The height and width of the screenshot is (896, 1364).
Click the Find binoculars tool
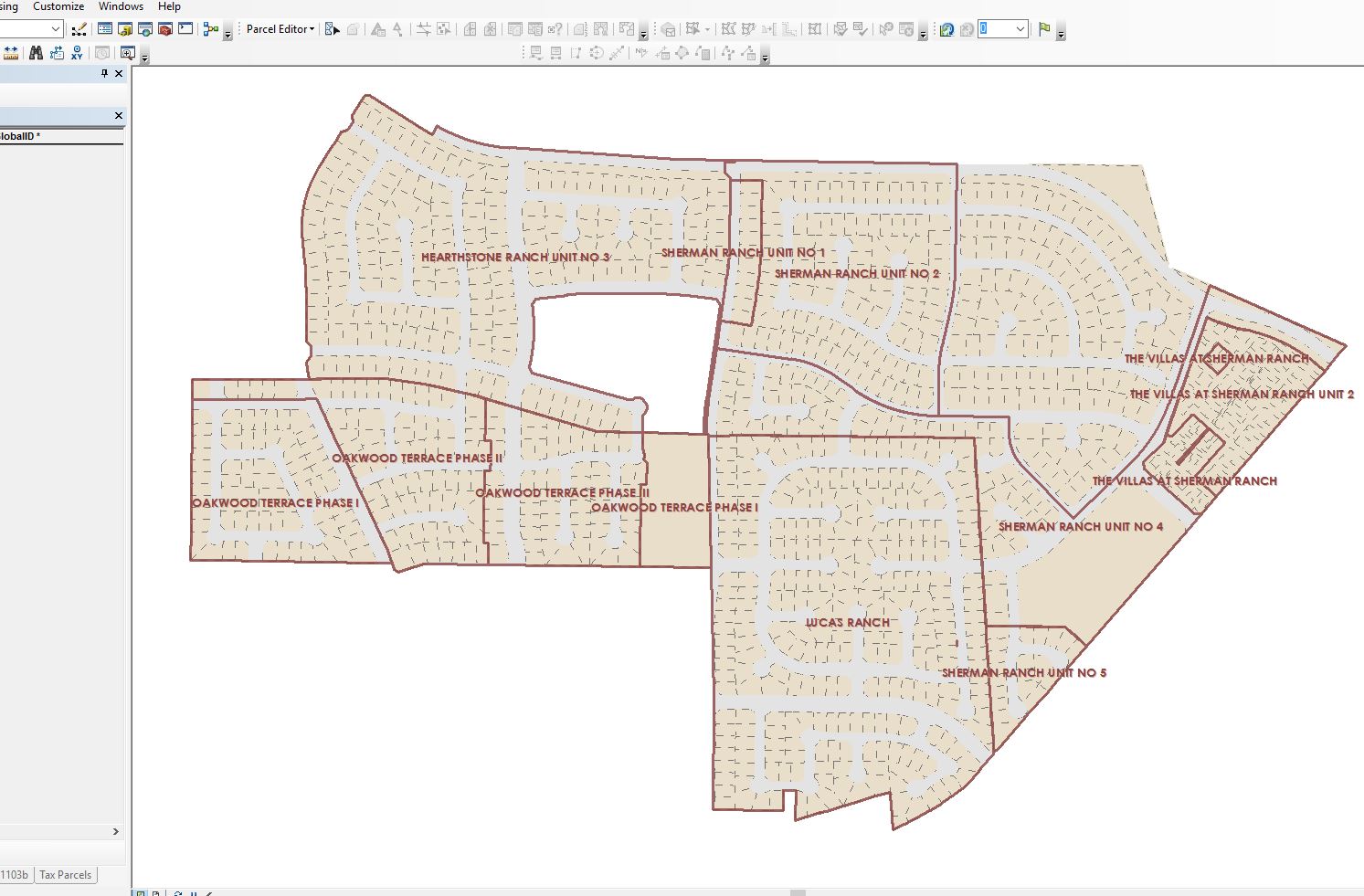(x=36, y=53)
